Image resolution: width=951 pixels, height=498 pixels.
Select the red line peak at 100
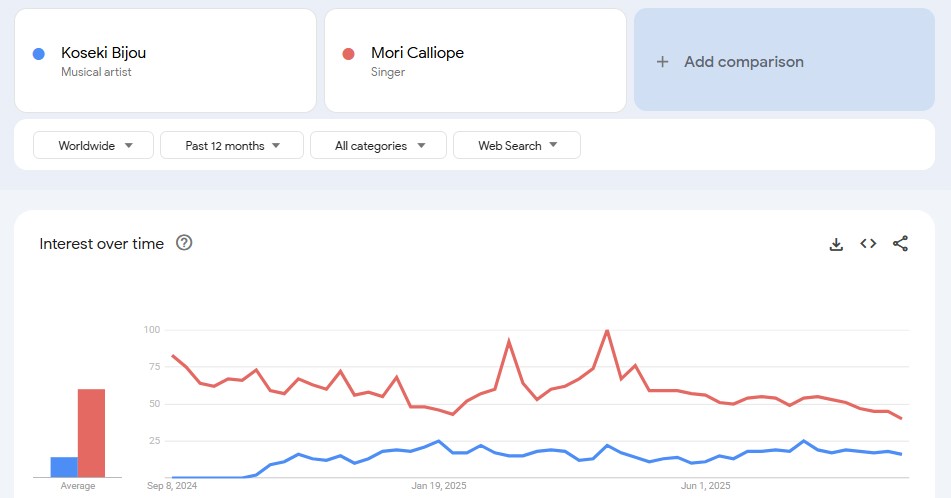(x=607, y=331)
